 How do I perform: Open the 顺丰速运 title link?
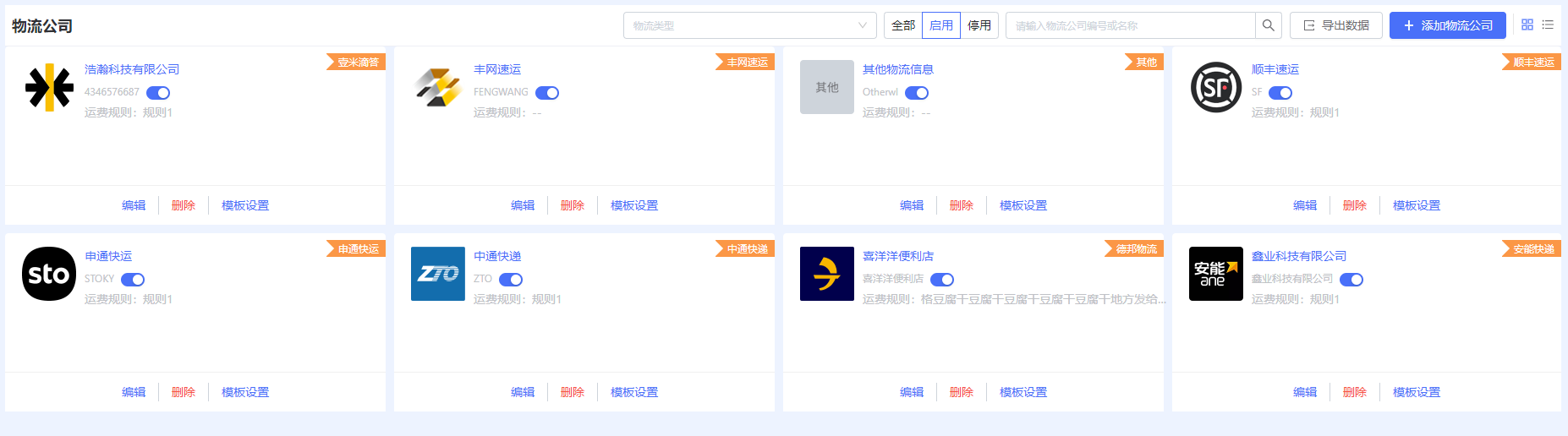tap(1275, 69)
